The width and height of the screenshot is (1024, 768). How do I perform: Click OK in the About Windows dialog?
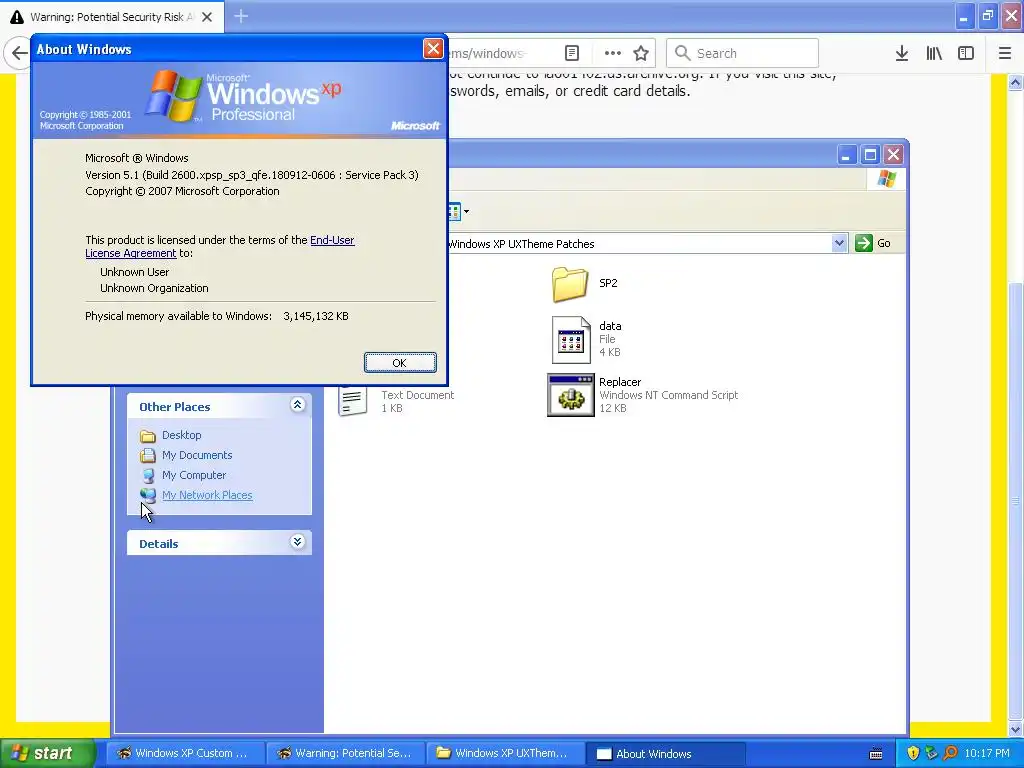point(400,362)
